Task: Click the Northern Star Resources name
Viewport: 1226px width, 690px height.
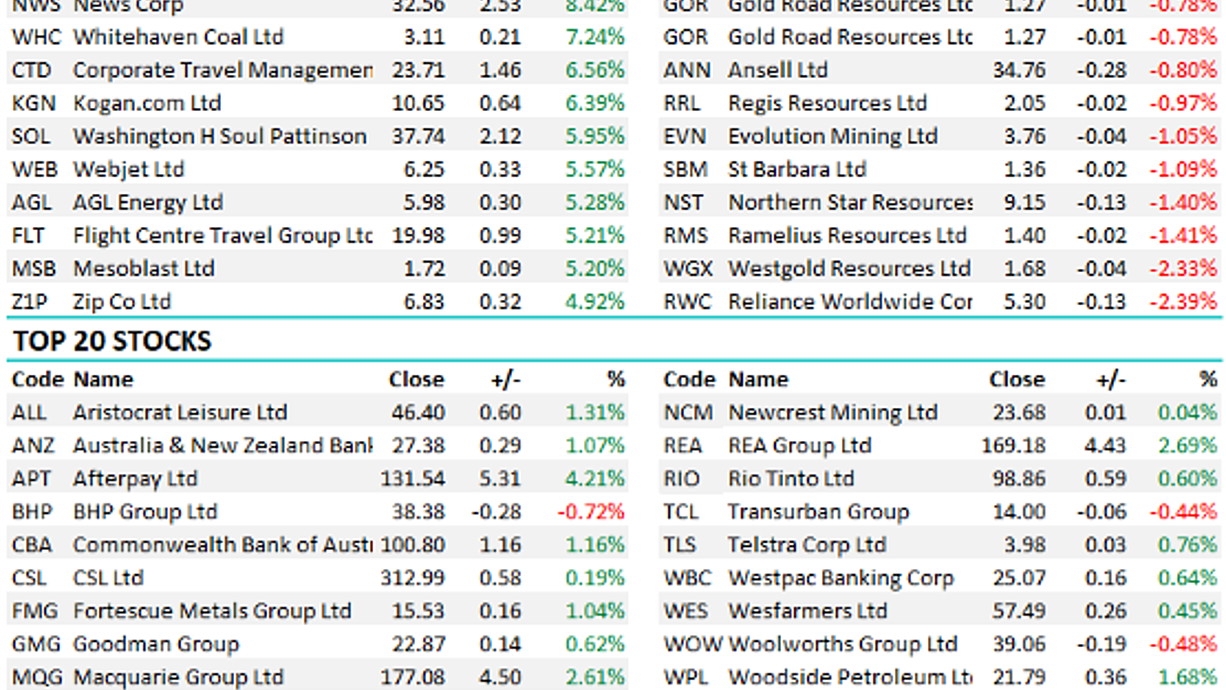Action: tap(850, 202)
